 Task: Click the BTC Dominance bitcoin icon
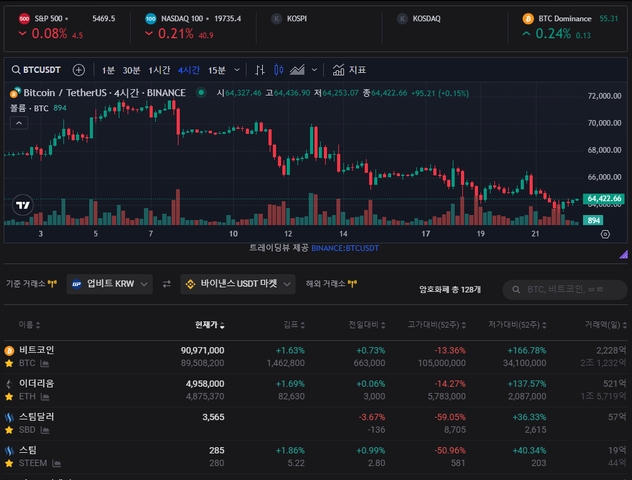click(x=528, y=19)
